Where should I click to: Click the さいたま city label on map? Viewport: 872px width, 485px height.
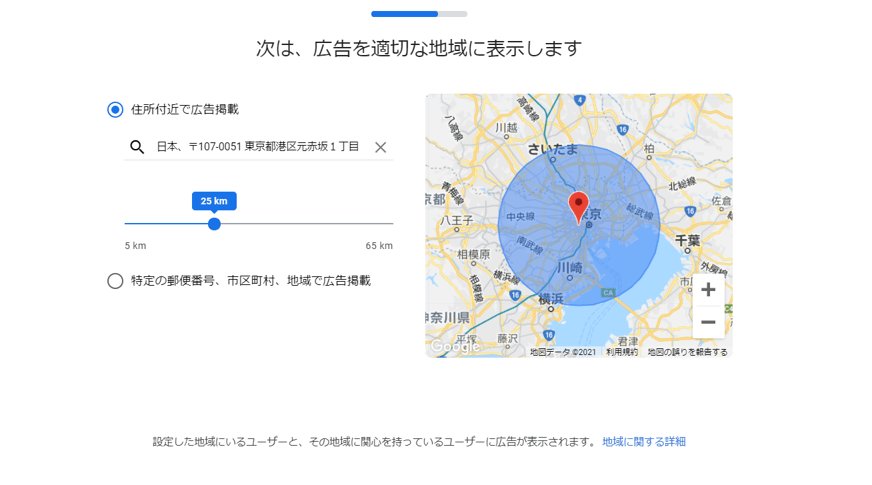coord(553,148)
